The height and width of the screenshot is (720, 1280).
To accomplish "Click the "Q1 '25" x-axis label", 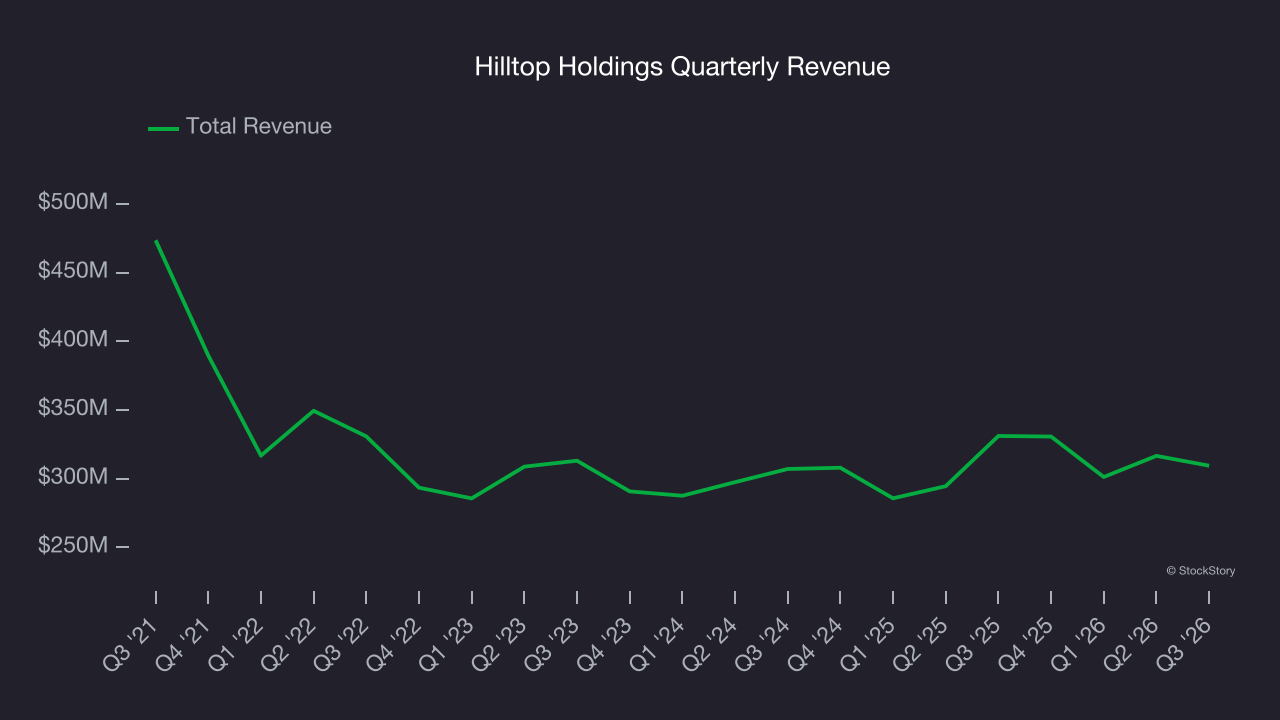I will [868, 642].
